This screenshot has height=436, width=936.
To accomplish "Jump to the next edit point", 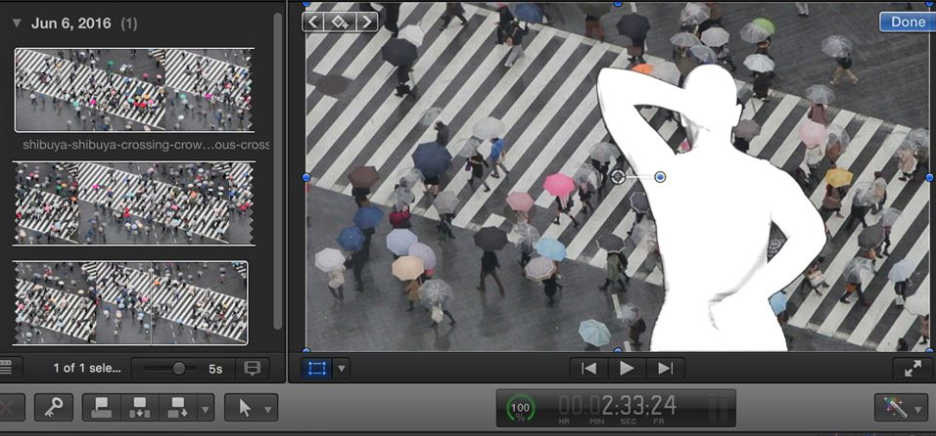I will [664, 368].
